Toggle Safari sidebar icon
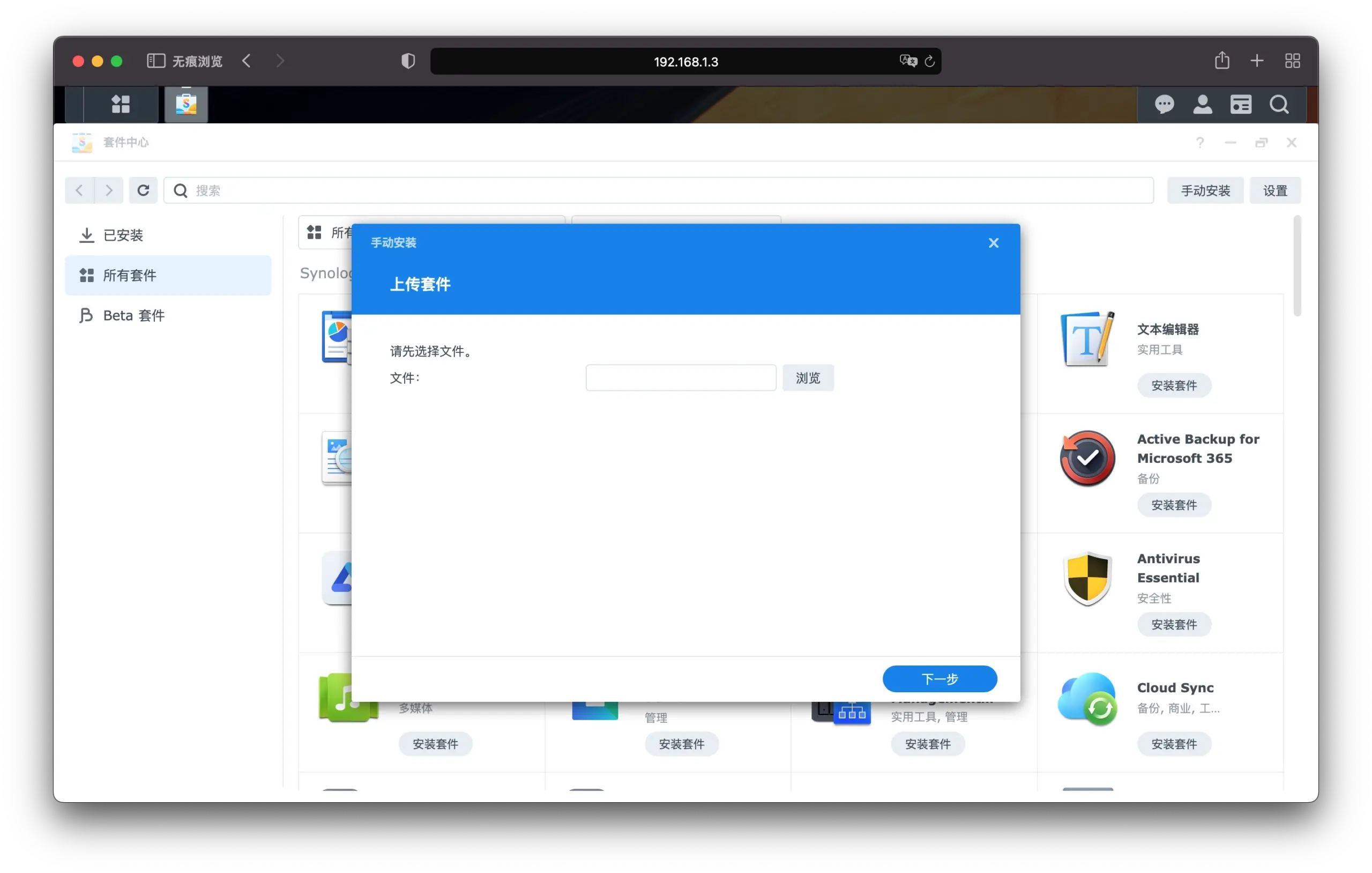Viewport: 1372px width, 873px height. click(155, 61)
